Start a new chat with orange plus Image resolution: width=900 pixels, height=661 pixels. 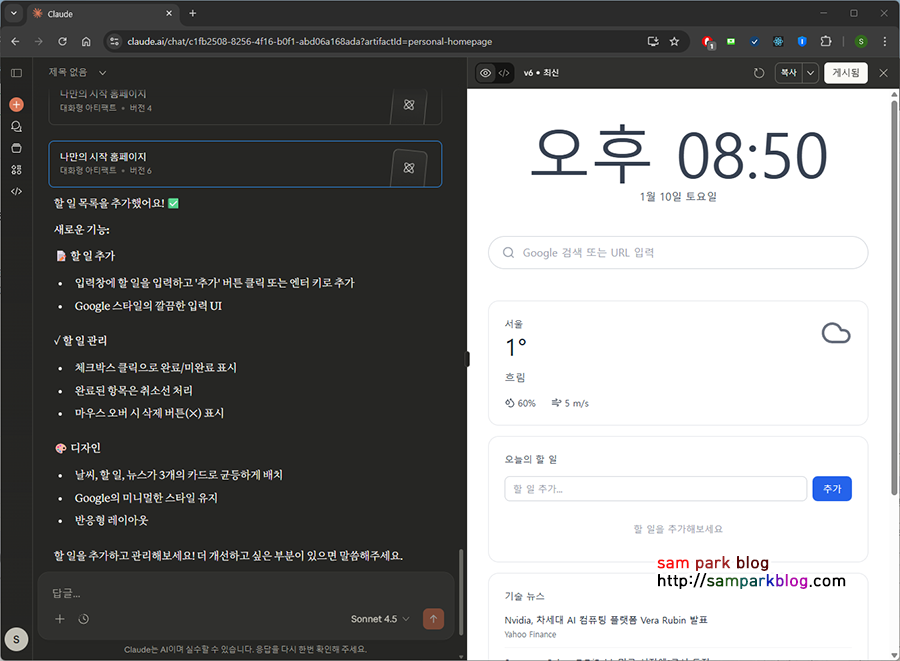[x=17, y=104]
